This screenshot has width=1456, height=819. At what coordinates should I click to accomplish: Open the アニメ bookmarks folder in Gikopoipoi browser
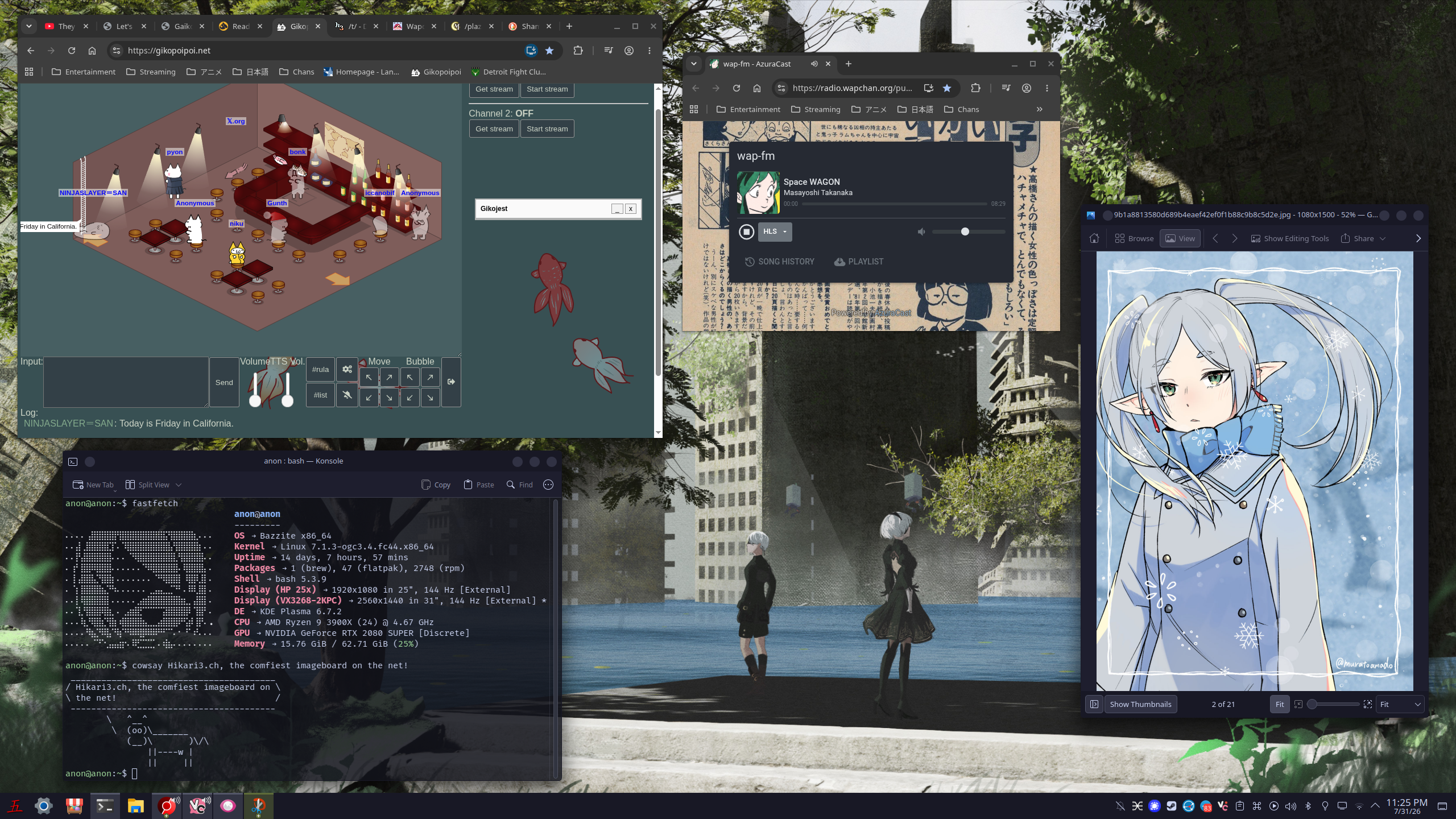click(x=204, y=72)
